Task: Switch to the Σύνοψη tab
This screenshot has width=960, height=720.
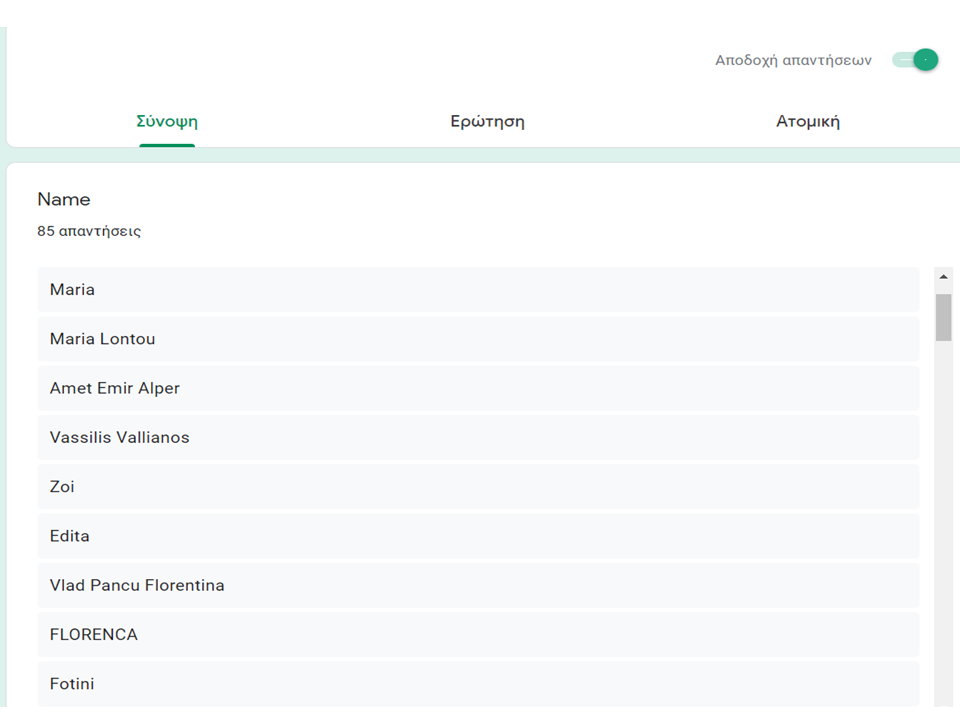Action: pyautogui.click(x=167, y=122)
